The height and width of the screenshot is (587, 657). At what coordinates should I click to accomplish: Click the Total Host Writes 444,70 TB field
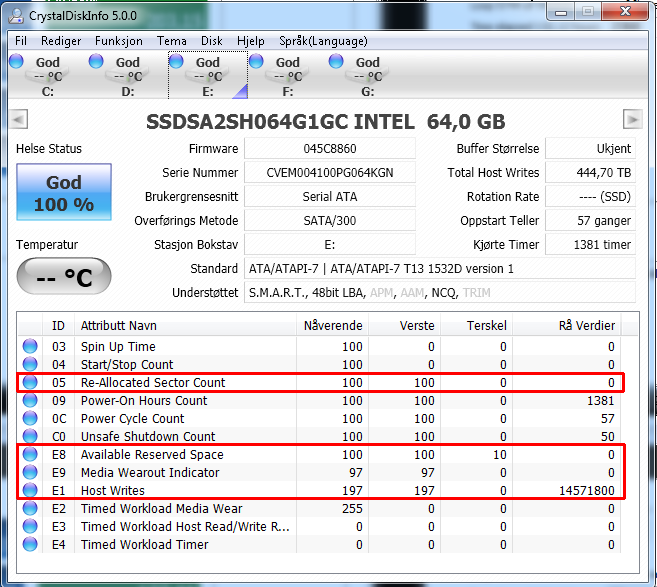(x=590, y=172)
